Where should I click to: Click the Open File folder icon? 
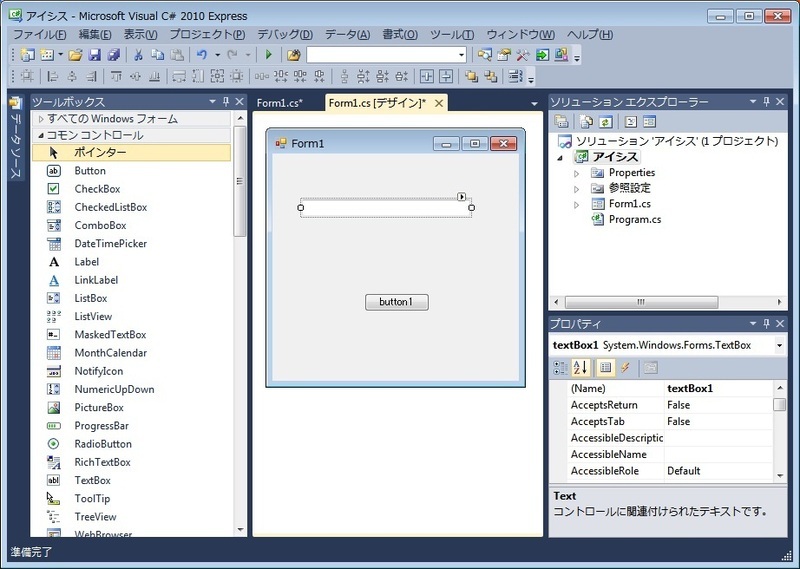coord(75,55)
